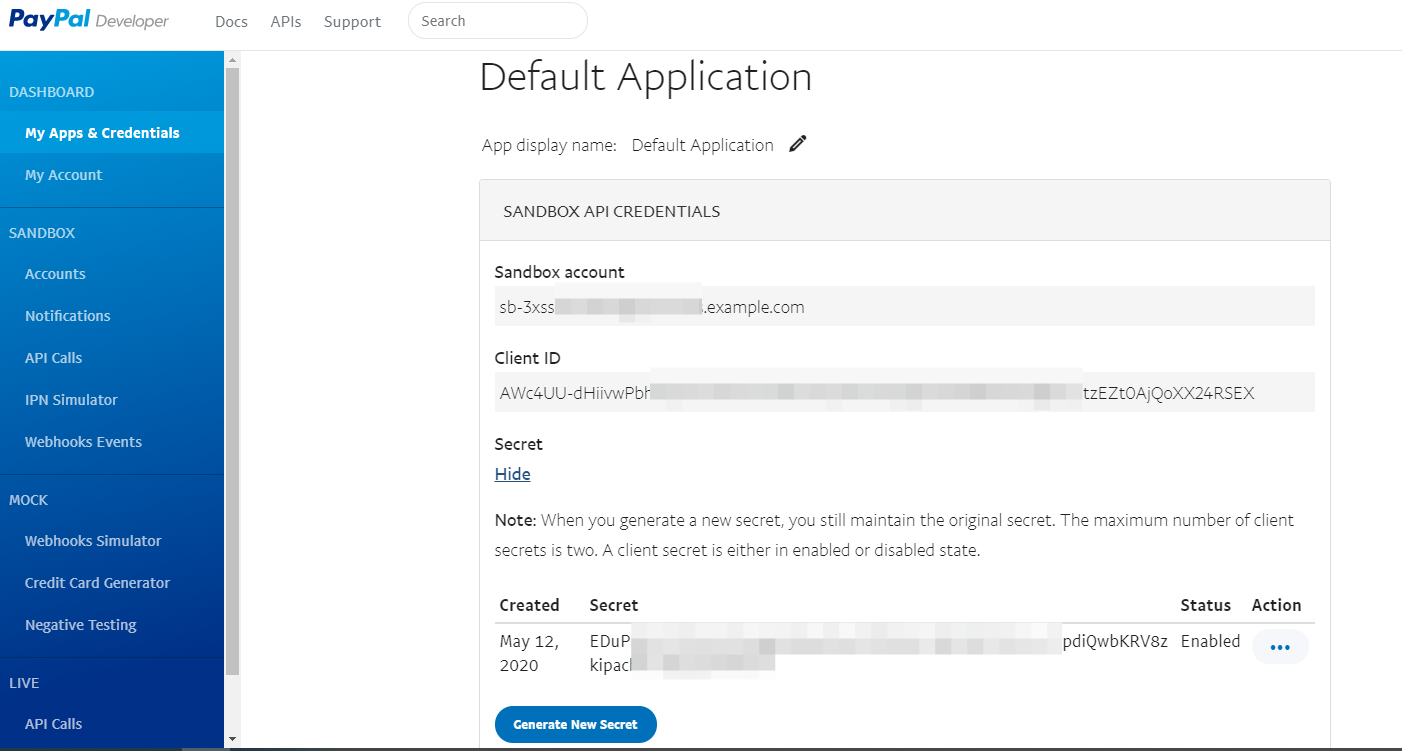Select Webhooks Events in sidebar
This screenshot has width=1402, height=751.
click(x=83, y=442)
